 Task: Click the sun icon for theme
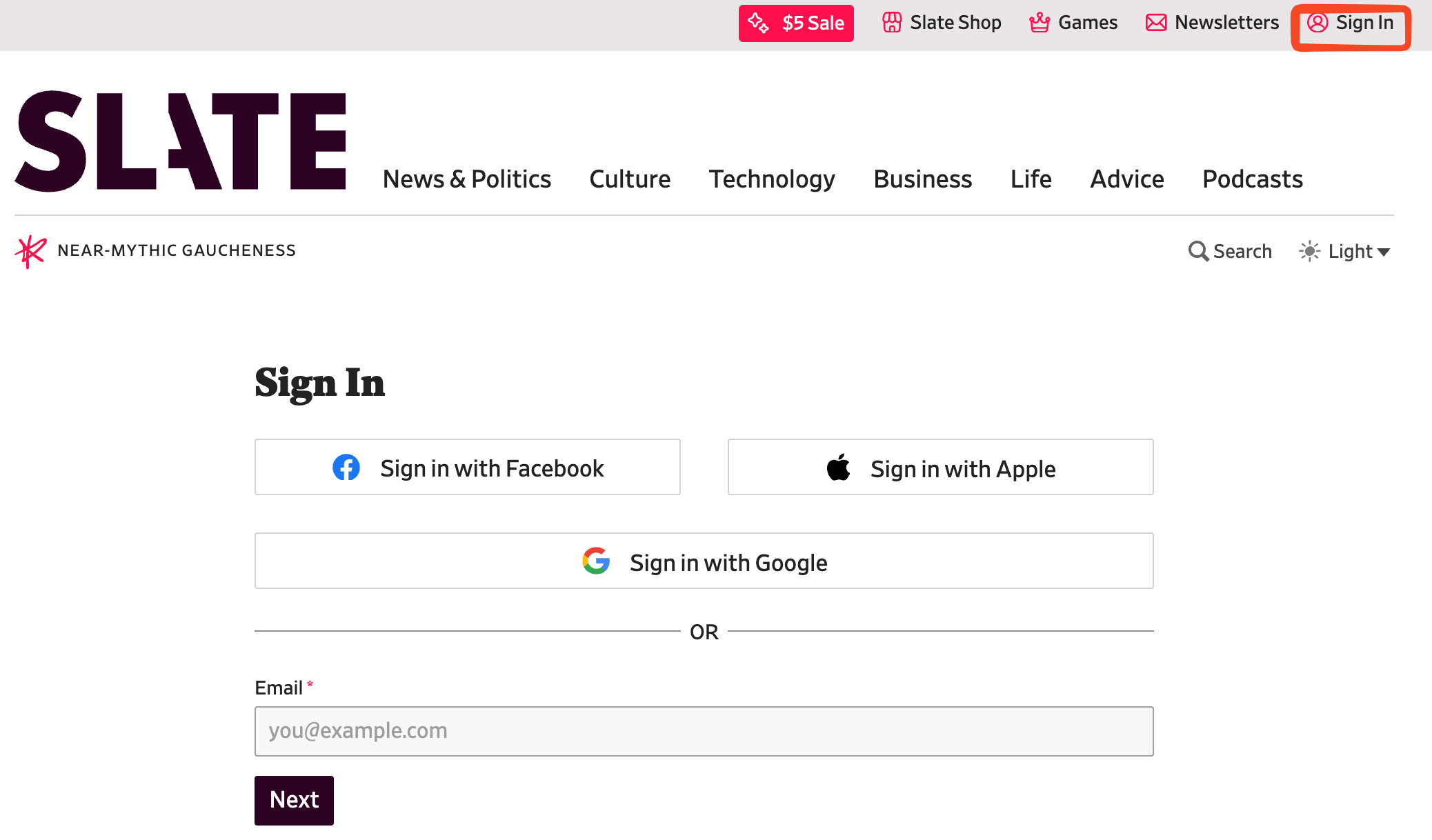click(1309, 251)
